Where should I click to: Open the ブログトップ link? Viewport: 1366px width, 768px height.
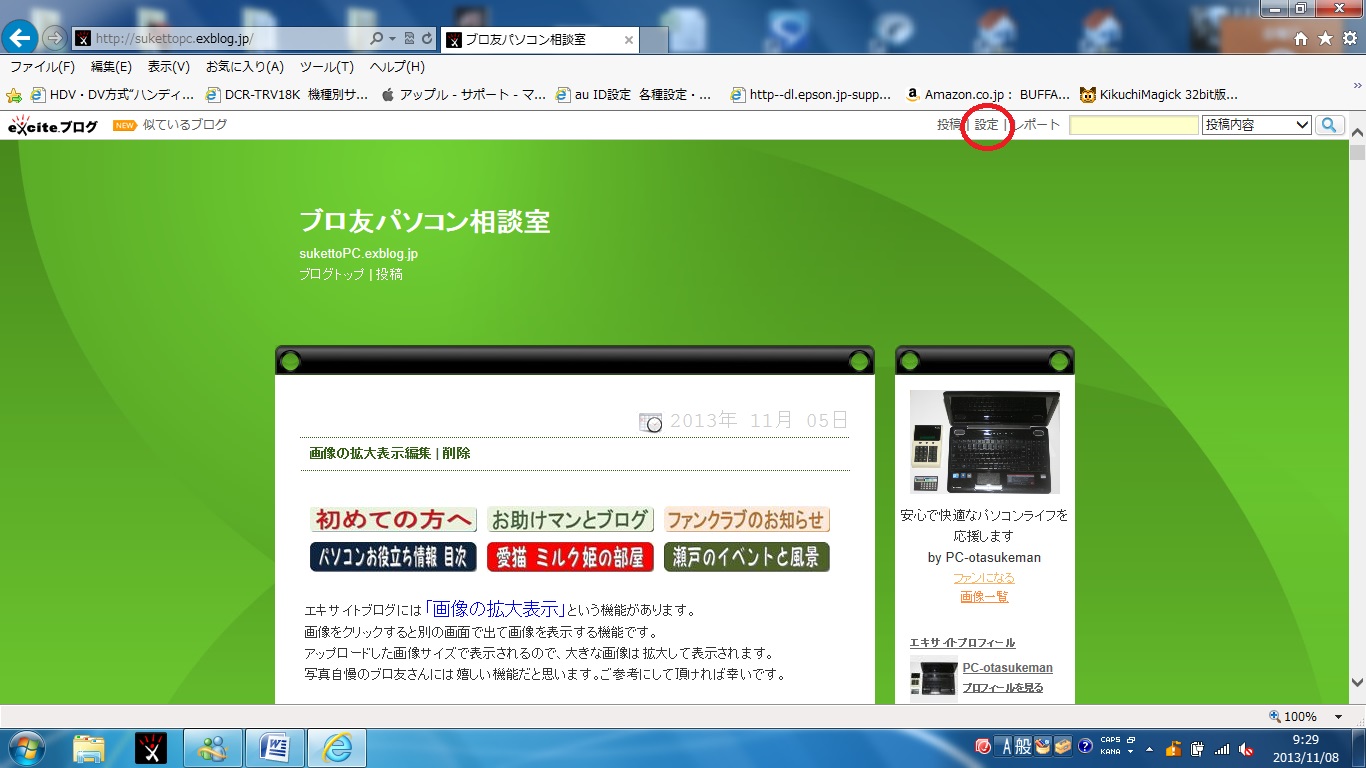pos(332,274)
